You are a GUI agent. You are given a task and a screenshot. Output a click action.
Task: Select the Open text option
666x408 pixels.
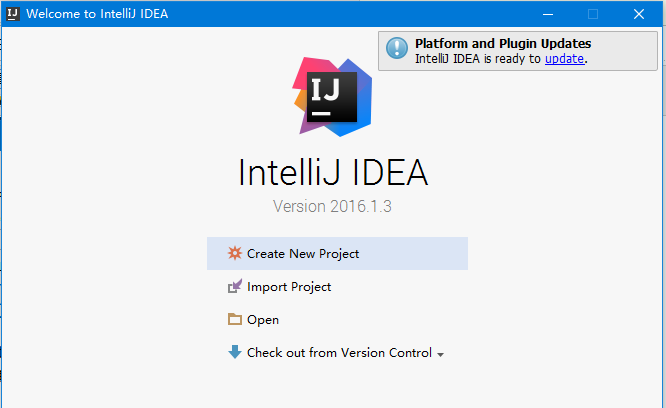coord(263,320)
